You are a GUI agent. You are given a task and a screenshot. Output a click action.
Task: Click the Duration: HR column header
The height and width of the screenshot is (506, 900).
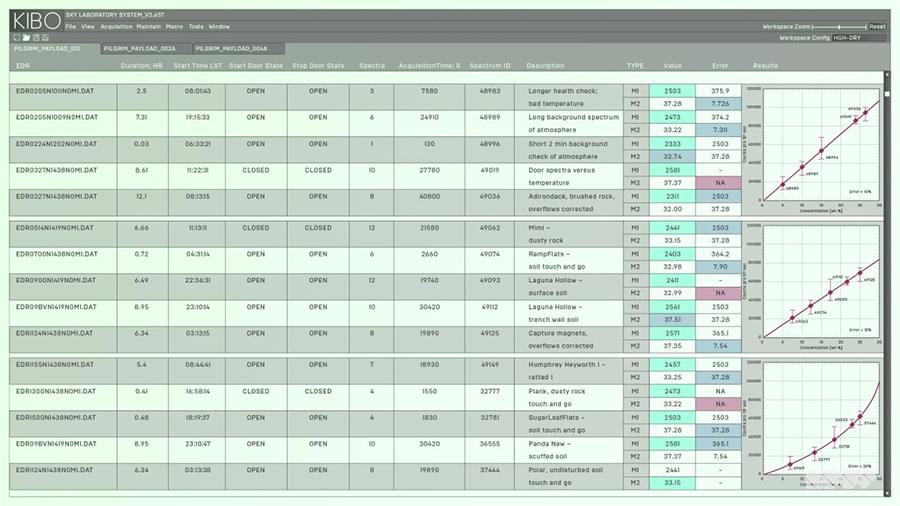[141, 65]
